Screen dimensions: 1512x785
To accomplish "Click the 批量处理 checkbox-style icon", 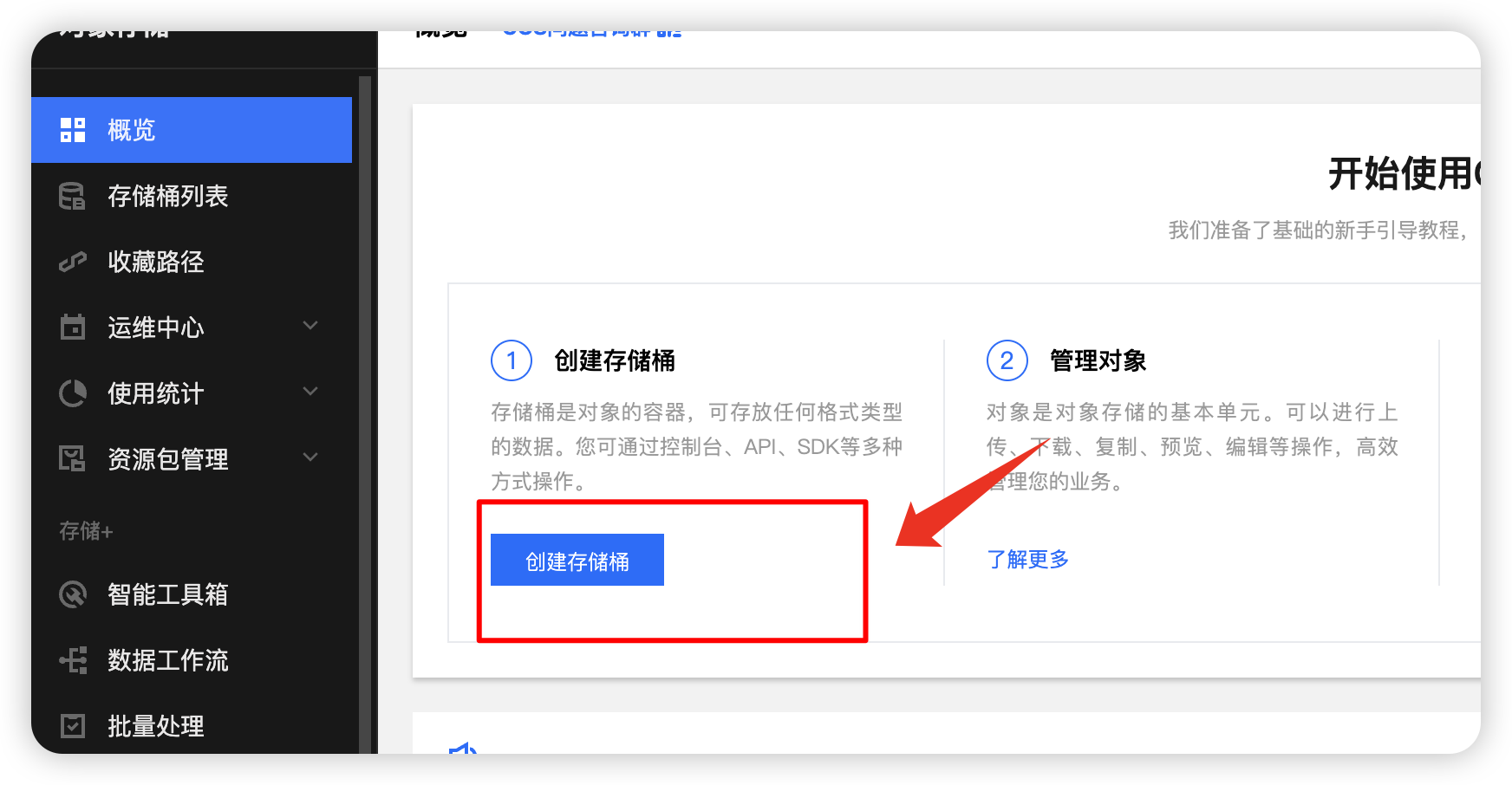I will (x=73, y=725).
